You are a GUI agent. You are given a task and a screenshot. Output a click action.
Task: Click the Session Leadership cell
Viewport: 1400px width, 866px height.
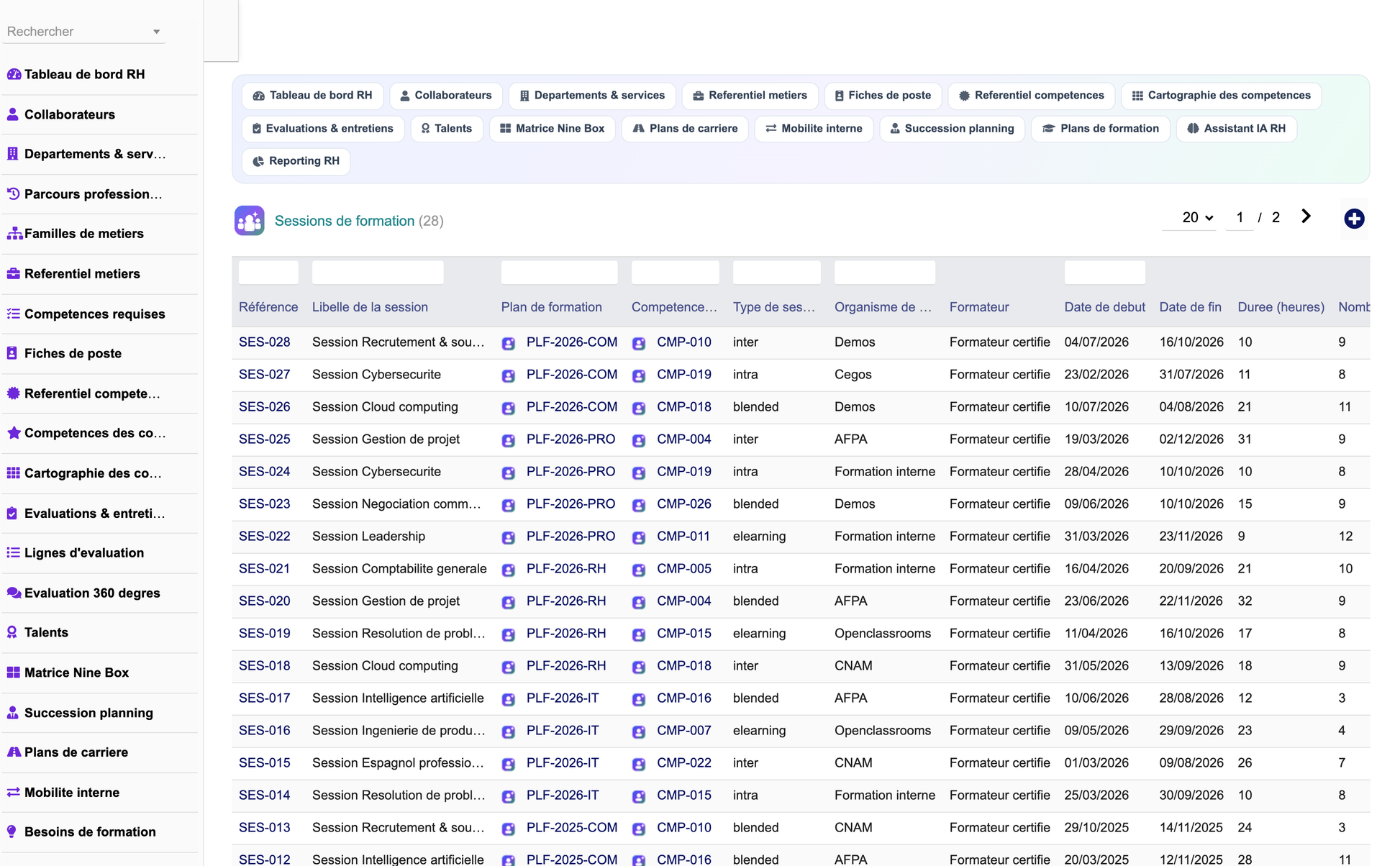(x=368, y=537)
